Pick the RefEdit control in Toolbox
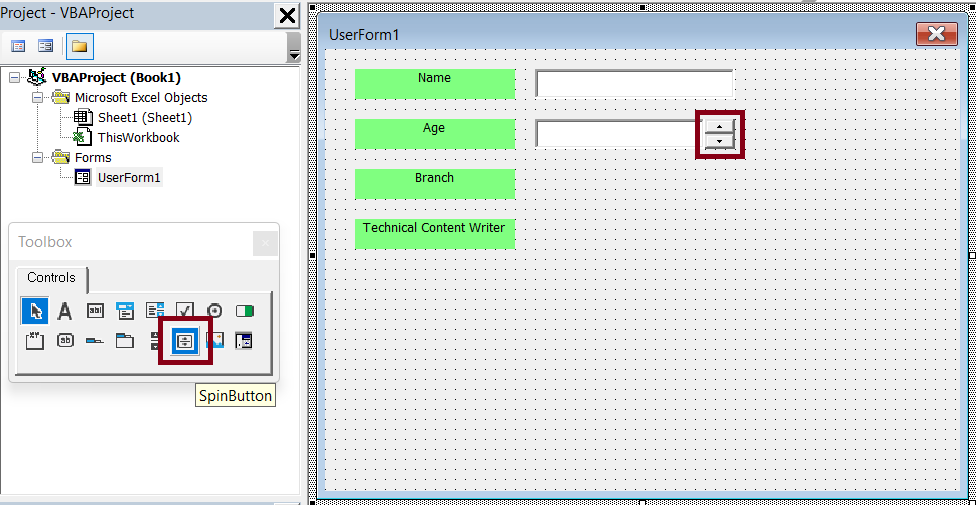Image resolution: width=976 pixels, height=505 pixels. [x=243, y=341]
